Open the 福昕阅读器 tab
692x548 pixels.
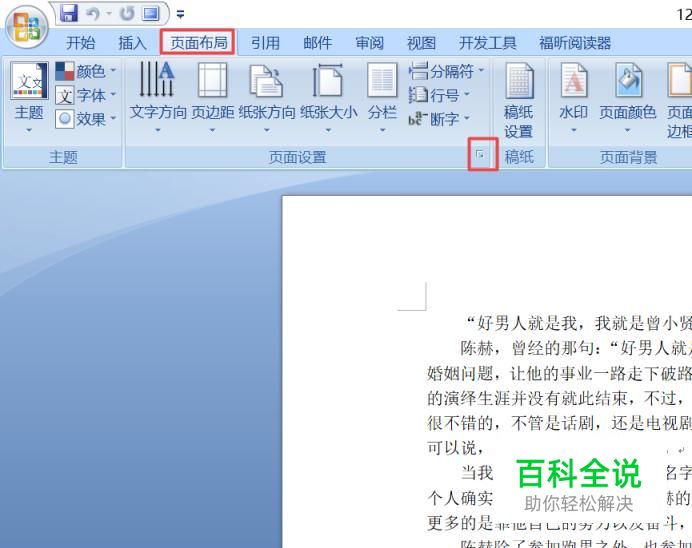pos(575,43)
